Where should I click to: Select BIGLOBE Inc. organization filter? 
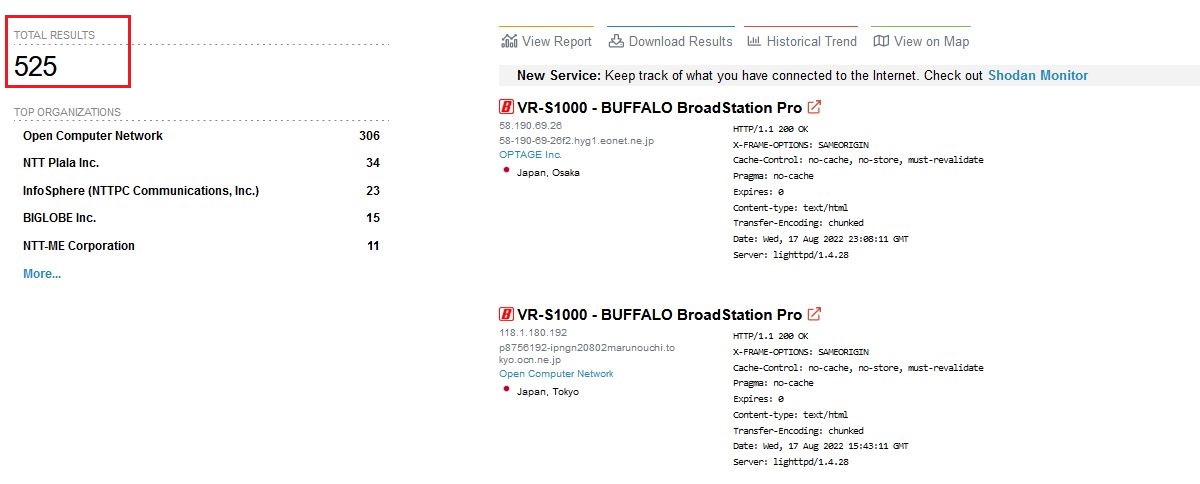[x=60, y=218]
